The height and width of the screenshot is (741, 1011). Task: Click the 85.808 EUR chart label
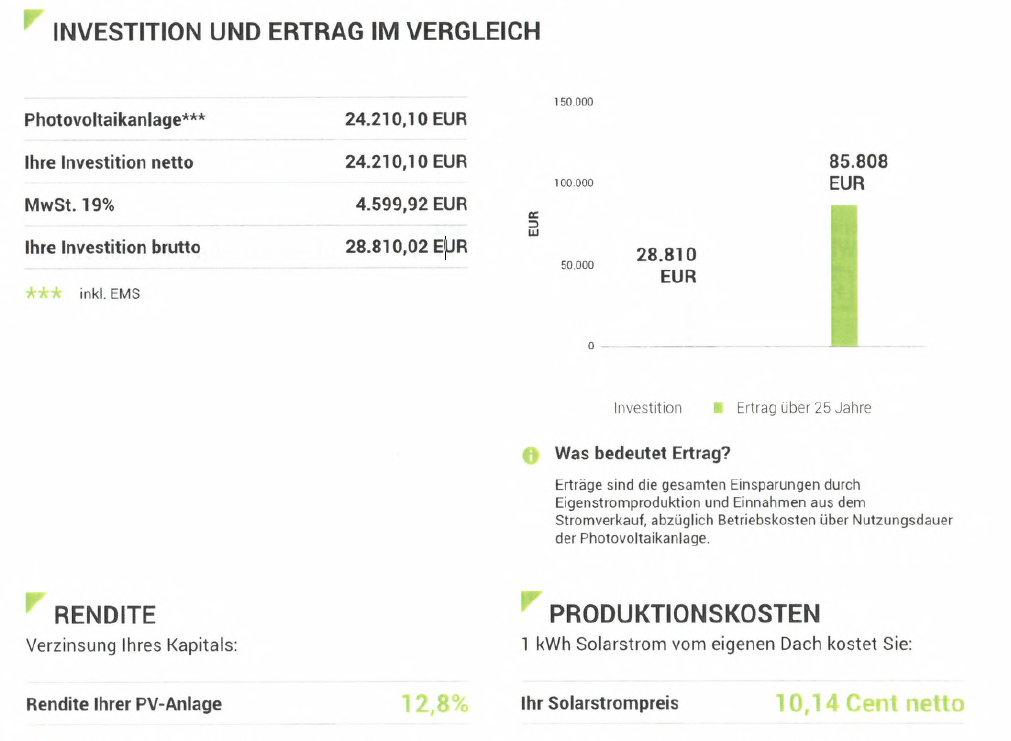pos(858,172)
